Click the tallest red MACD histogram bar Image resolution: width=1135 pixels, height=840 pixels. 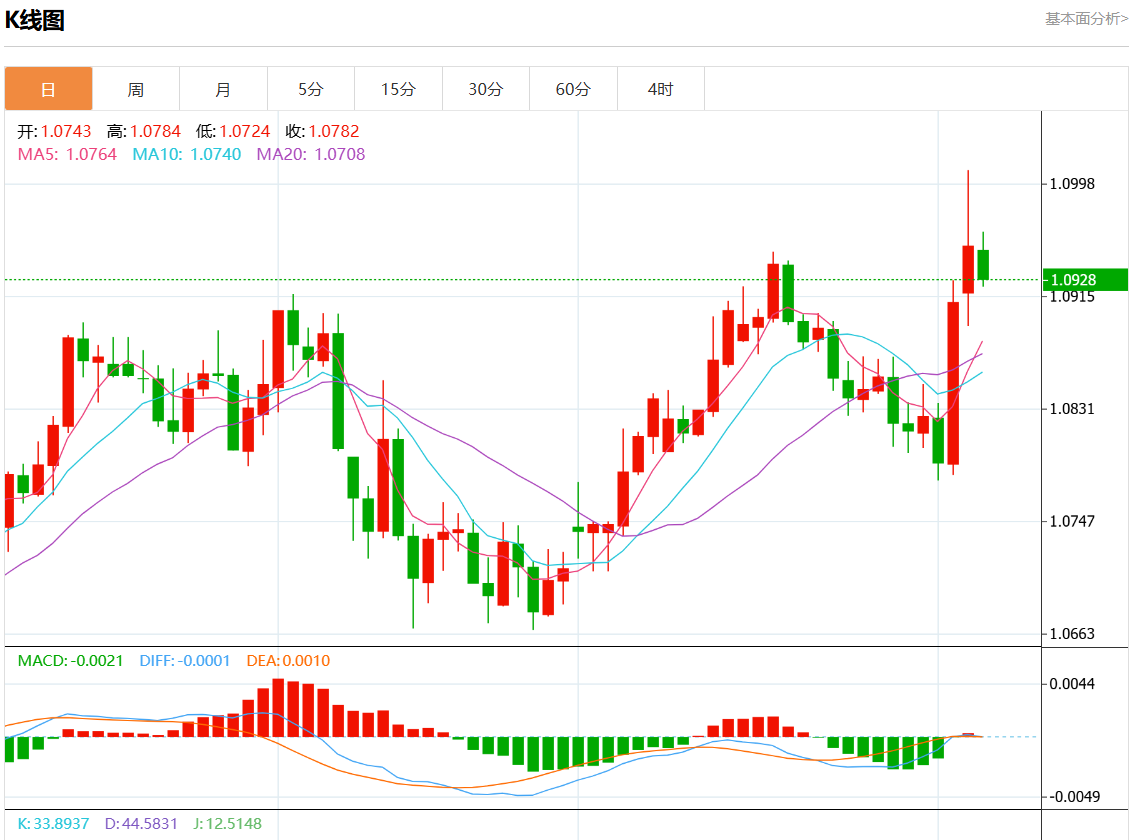click(278, 707)
